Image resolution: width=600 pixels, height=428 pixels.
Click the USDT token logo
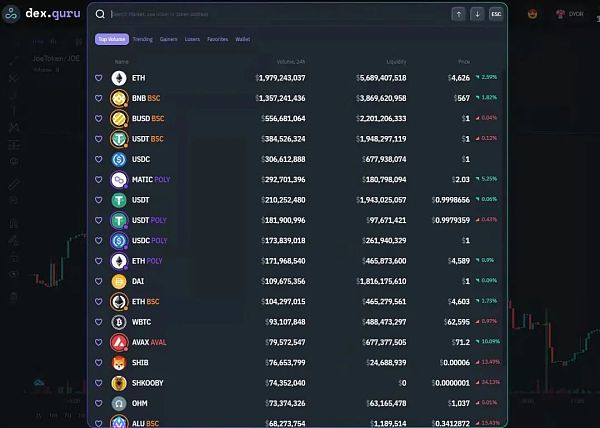(119, 200)
